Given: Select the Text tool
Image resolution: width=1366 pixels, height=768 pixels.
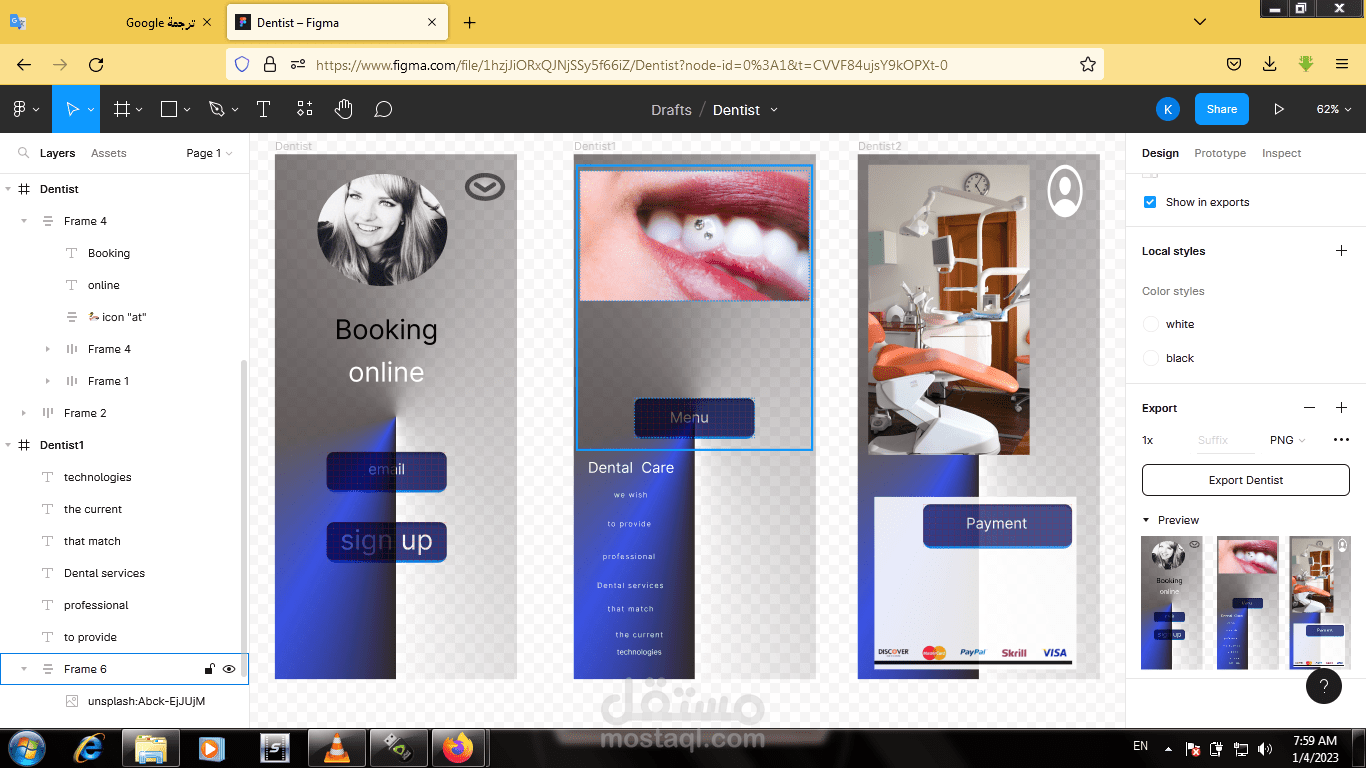Looking at the screenshot, I should (x=263, y=109).
